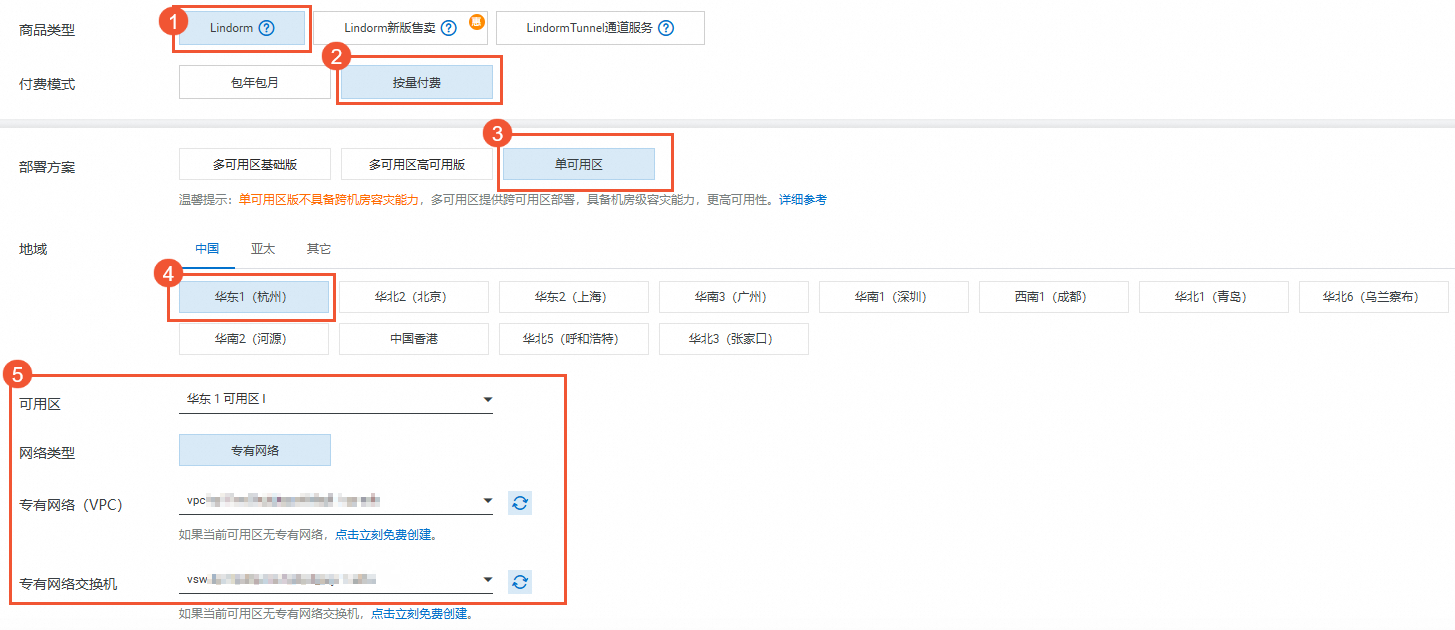
Task: Select 多可用区基础版 deployment
Action: pyautogui.click(x=255, y=164)
